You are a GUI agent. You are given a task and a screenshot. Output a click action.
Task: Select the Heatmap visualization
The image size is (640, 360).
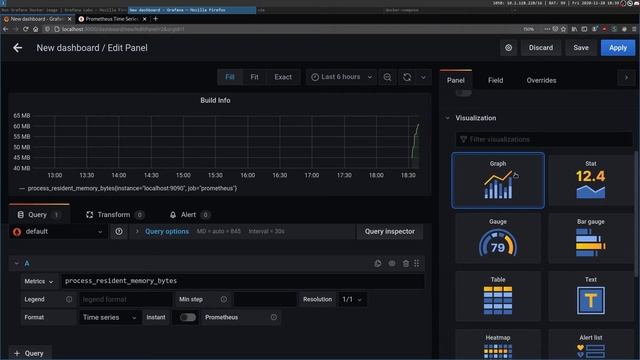tap(498, 344)
